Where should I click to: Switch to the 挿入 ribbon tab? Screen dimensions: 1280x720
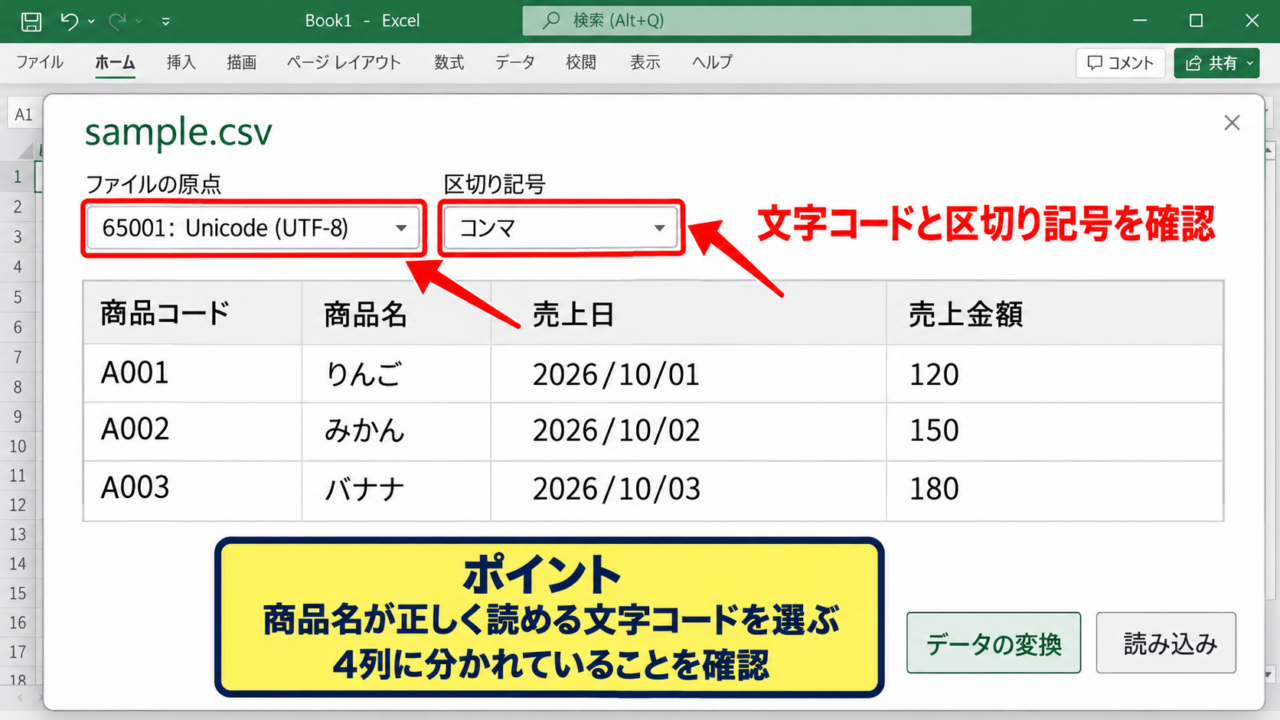click(181, 62)
